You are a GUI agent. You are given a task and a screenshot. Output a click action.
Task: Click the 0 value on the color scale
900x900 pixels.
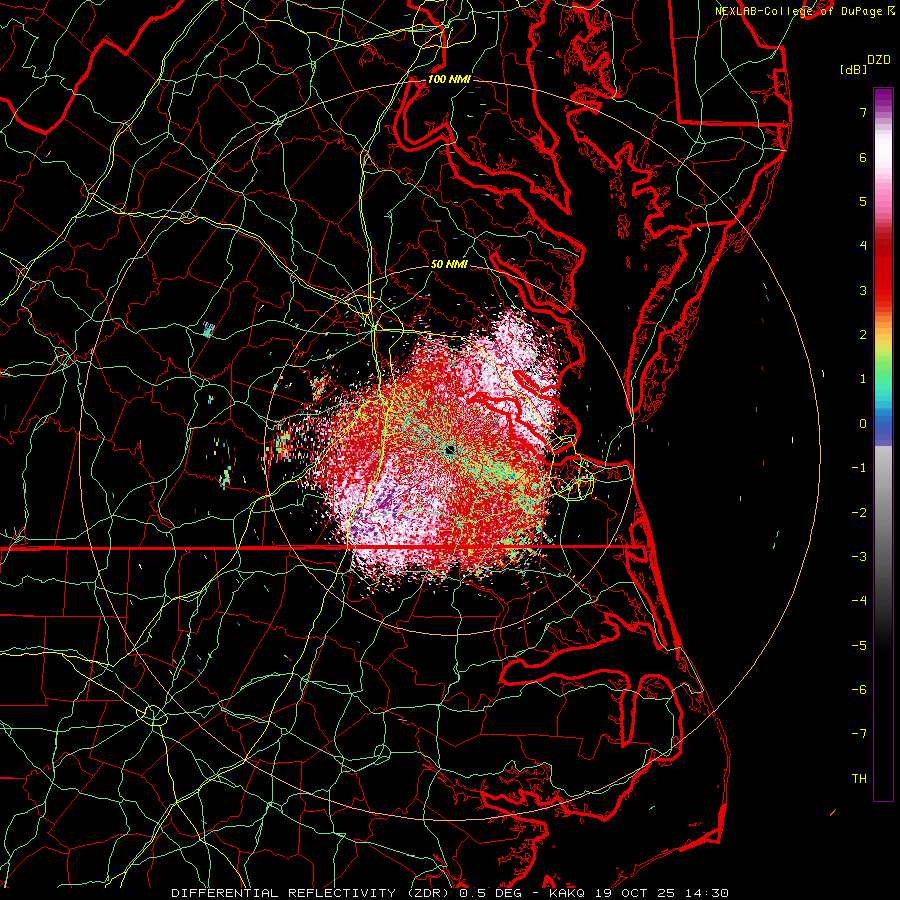[x=863, y=424]
